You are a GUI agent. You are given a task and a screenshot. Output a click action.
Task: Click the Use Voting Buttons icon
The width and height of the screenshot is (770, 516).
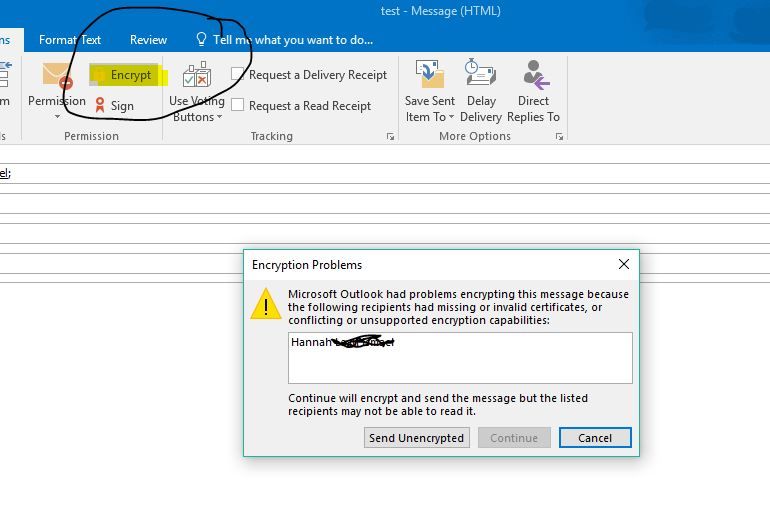point(197,75)
